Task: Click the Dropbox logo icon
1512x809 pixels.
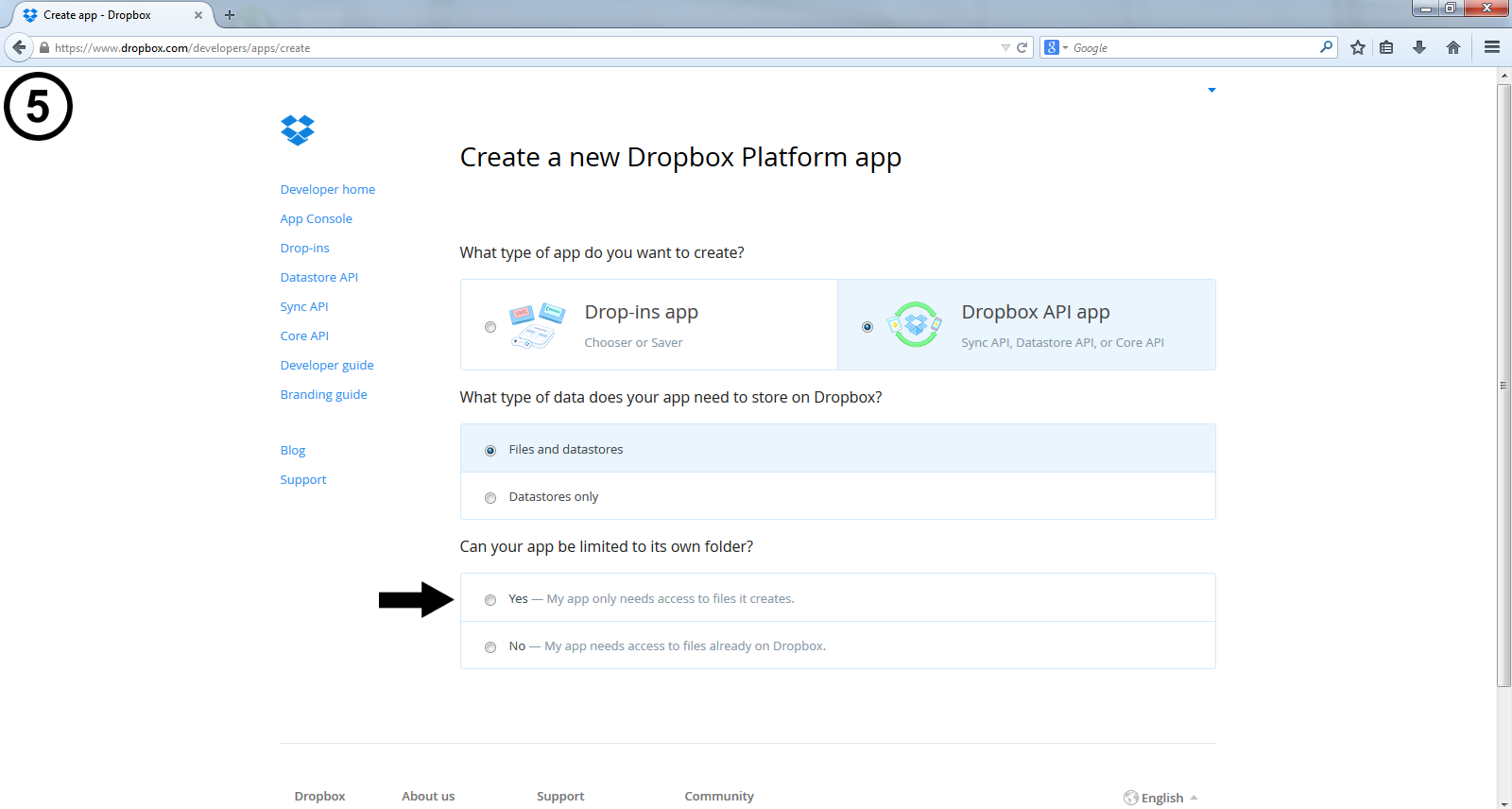Action: pyautogui.click(x=298, y=130)
